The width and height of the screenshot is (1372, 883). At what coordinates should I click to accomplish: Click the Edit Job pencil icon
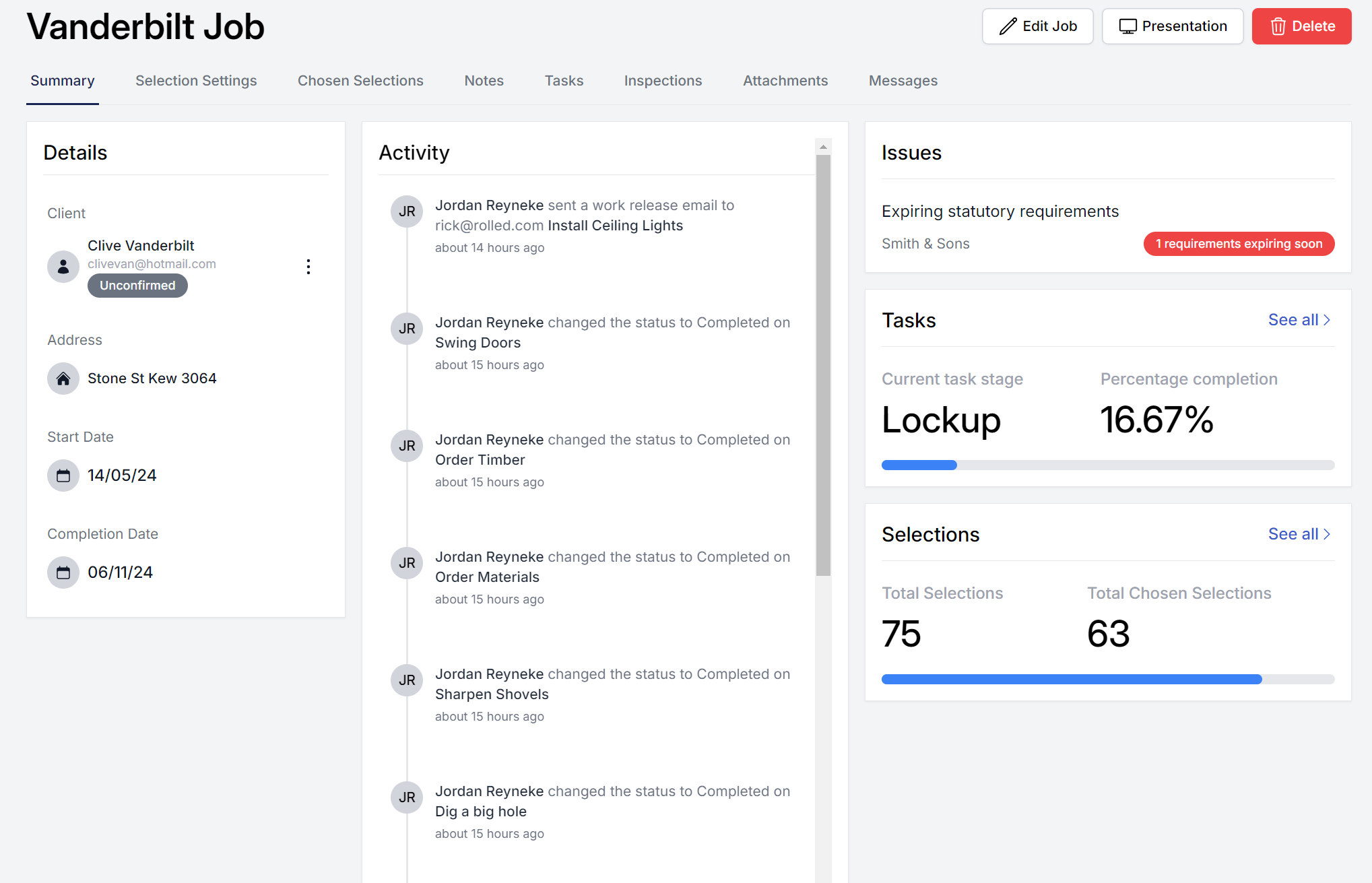point(1007,26)
